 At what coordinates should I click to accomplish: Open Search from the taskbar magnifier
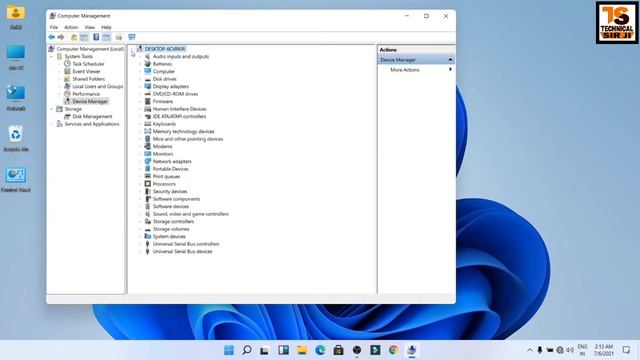(x=247, y=350)
